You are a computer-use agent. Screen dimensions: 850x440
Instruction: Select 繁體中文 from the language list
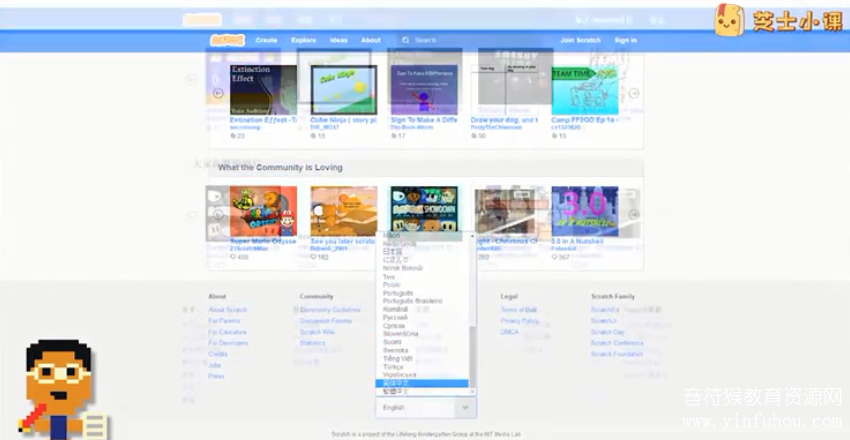pyautogui.click(x=422, y=391)
